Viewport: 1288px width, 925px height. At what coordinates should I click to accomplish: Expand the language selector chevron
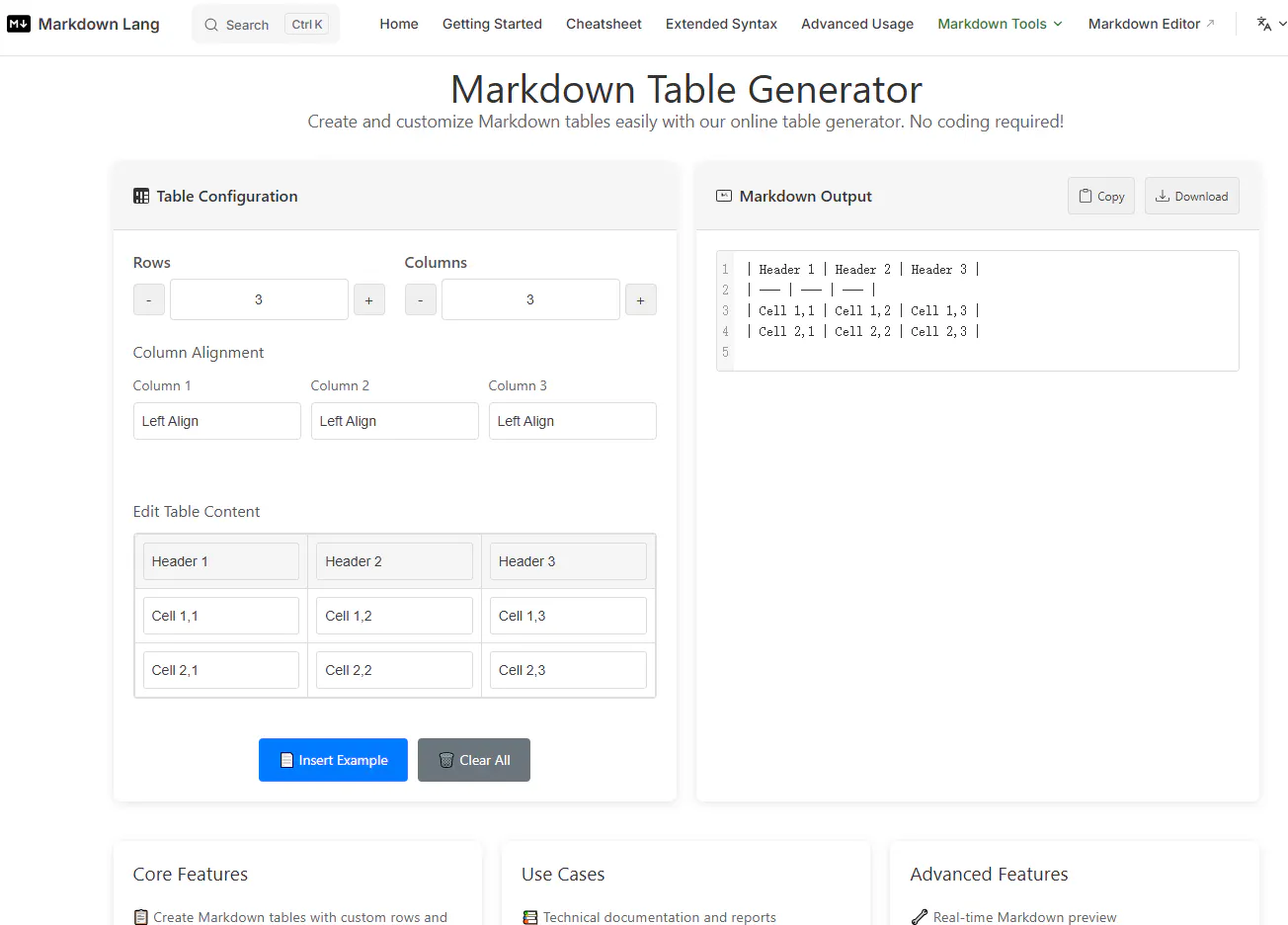1282,24
